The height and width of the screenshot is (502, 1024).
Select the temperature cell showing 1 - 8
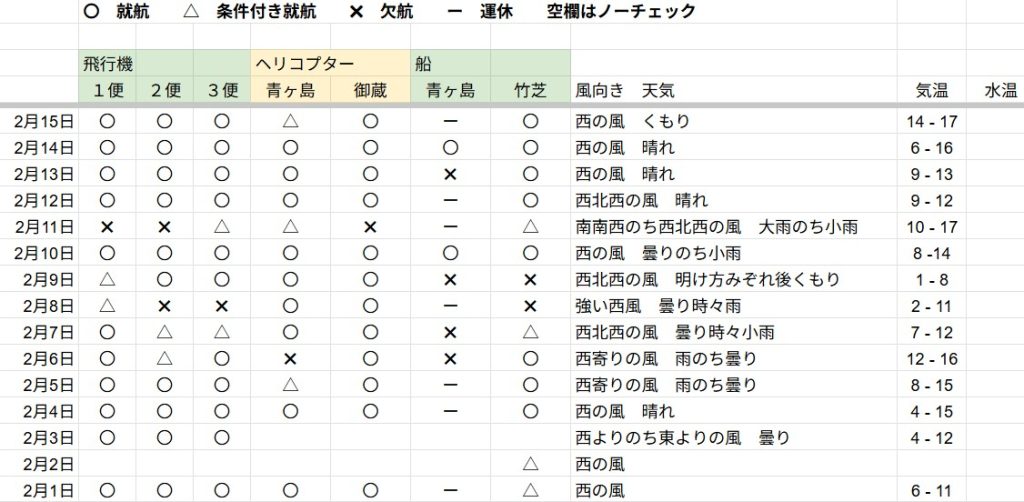pyautogui.click(x=931, y=280)
